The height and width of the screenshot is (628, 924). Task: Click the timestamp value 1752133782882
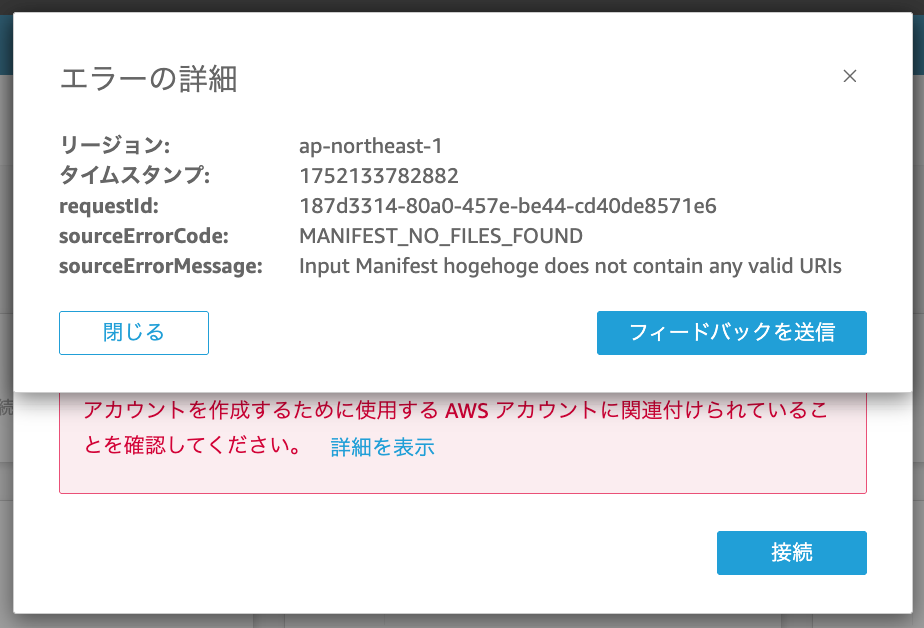(x=378, y=176)
